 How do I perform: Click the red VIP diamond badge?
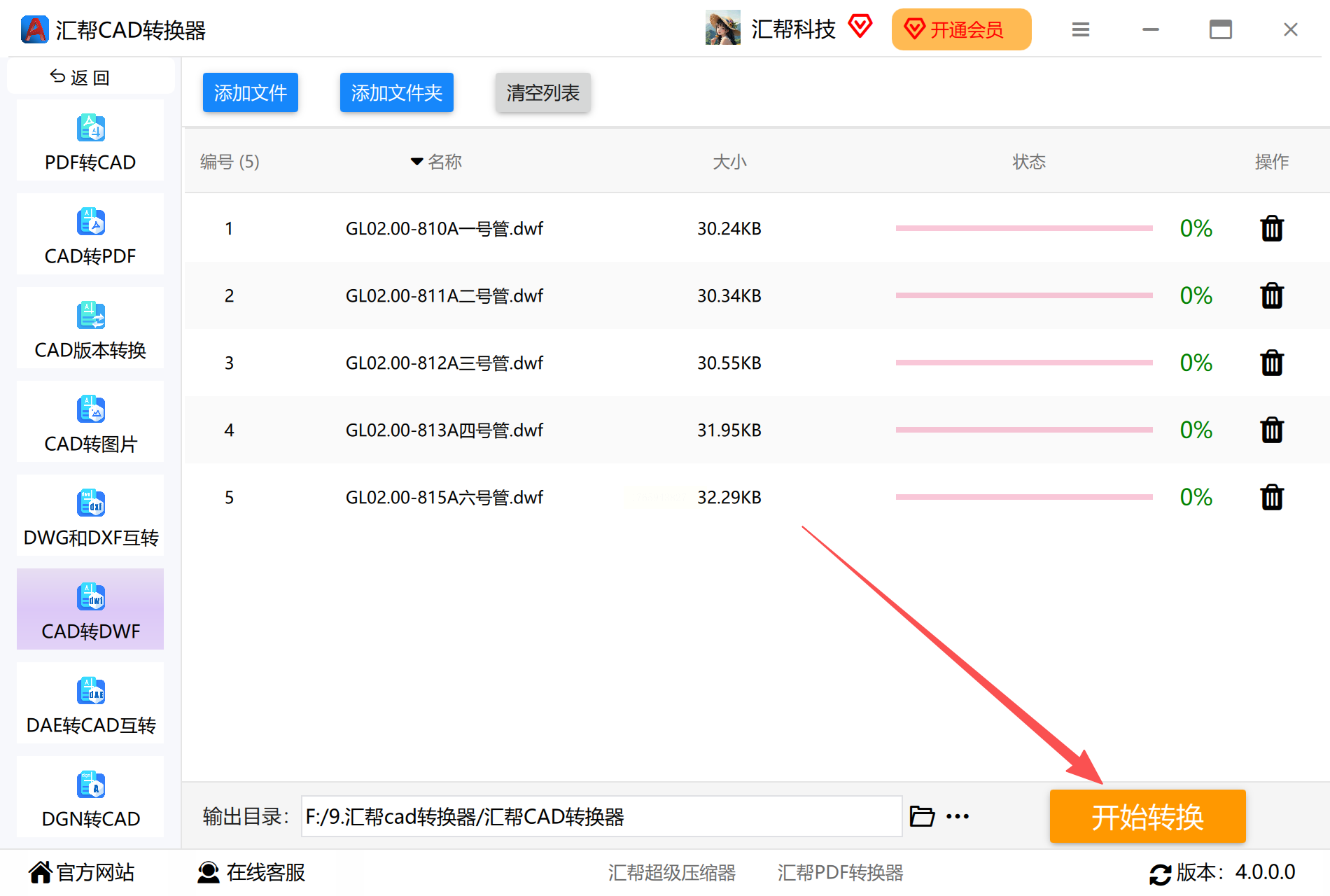tap(860, 27)
